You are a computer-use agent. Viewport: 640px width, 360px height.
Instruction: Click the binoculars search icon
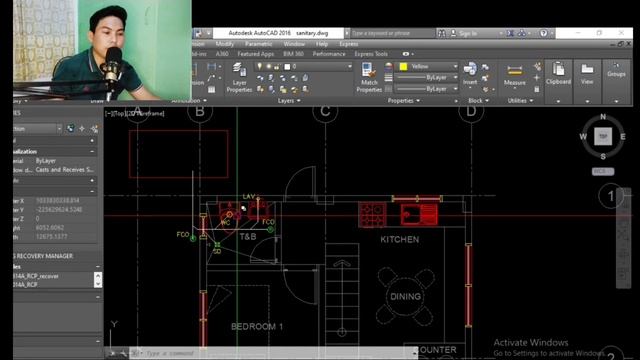click(x=442, y=33)
